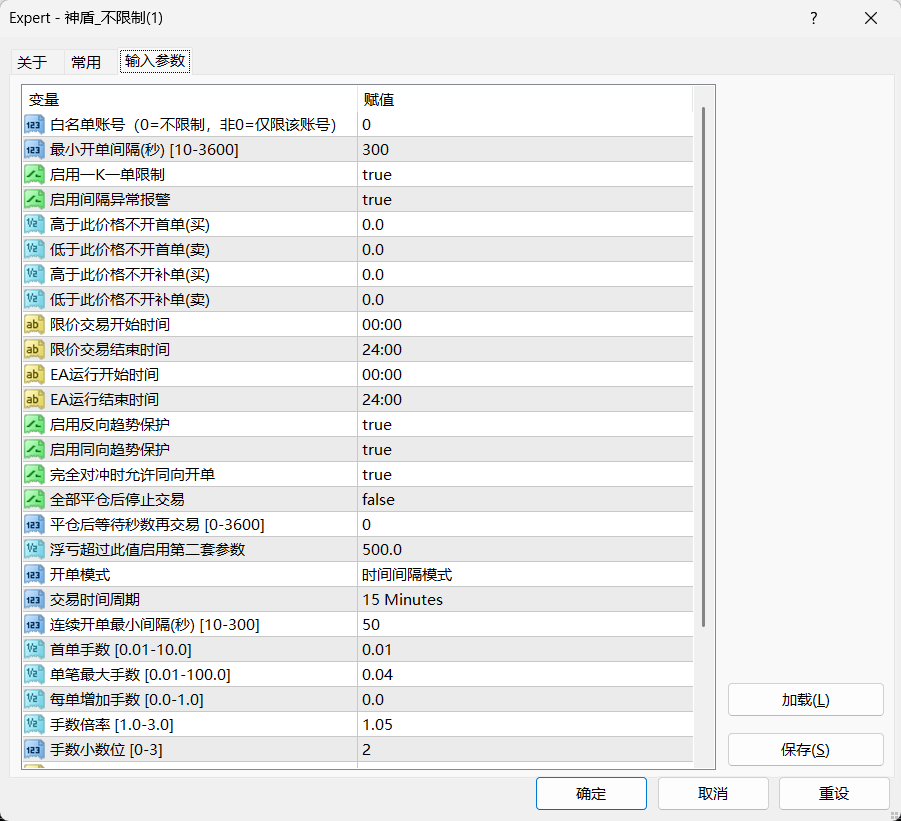Click the 赋值 column header
901x821 pixels.
click(525, 100)
